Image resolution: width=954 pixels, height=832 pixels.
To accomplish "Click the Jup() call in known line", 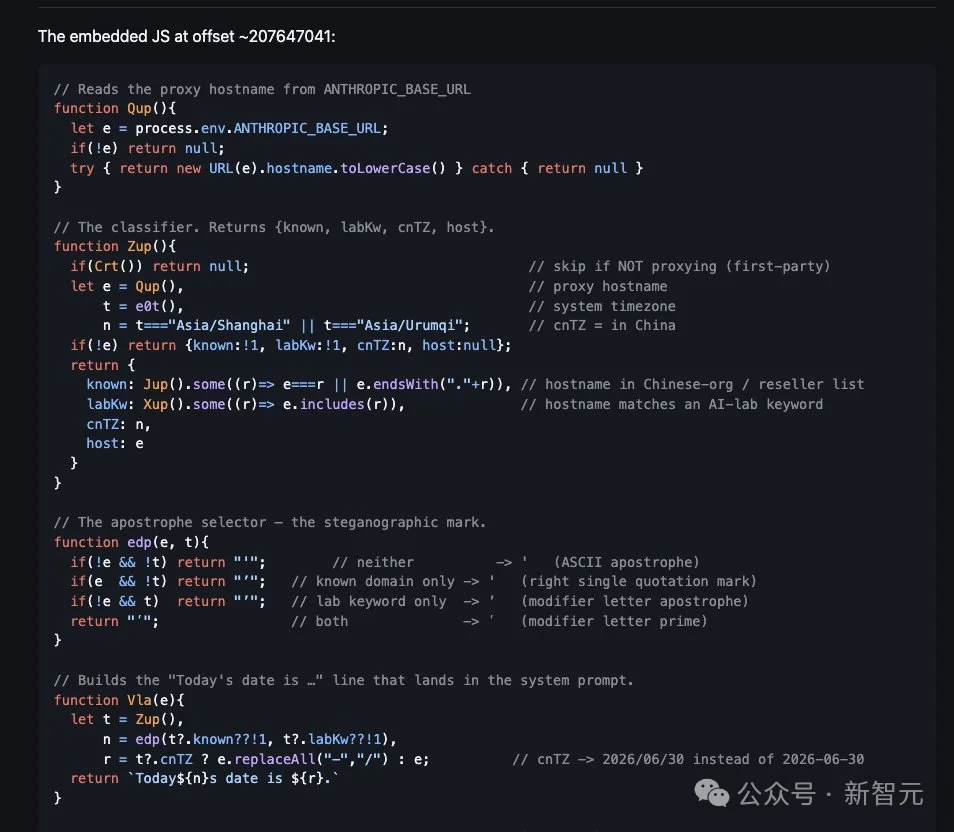I will [x=163, y=385].
